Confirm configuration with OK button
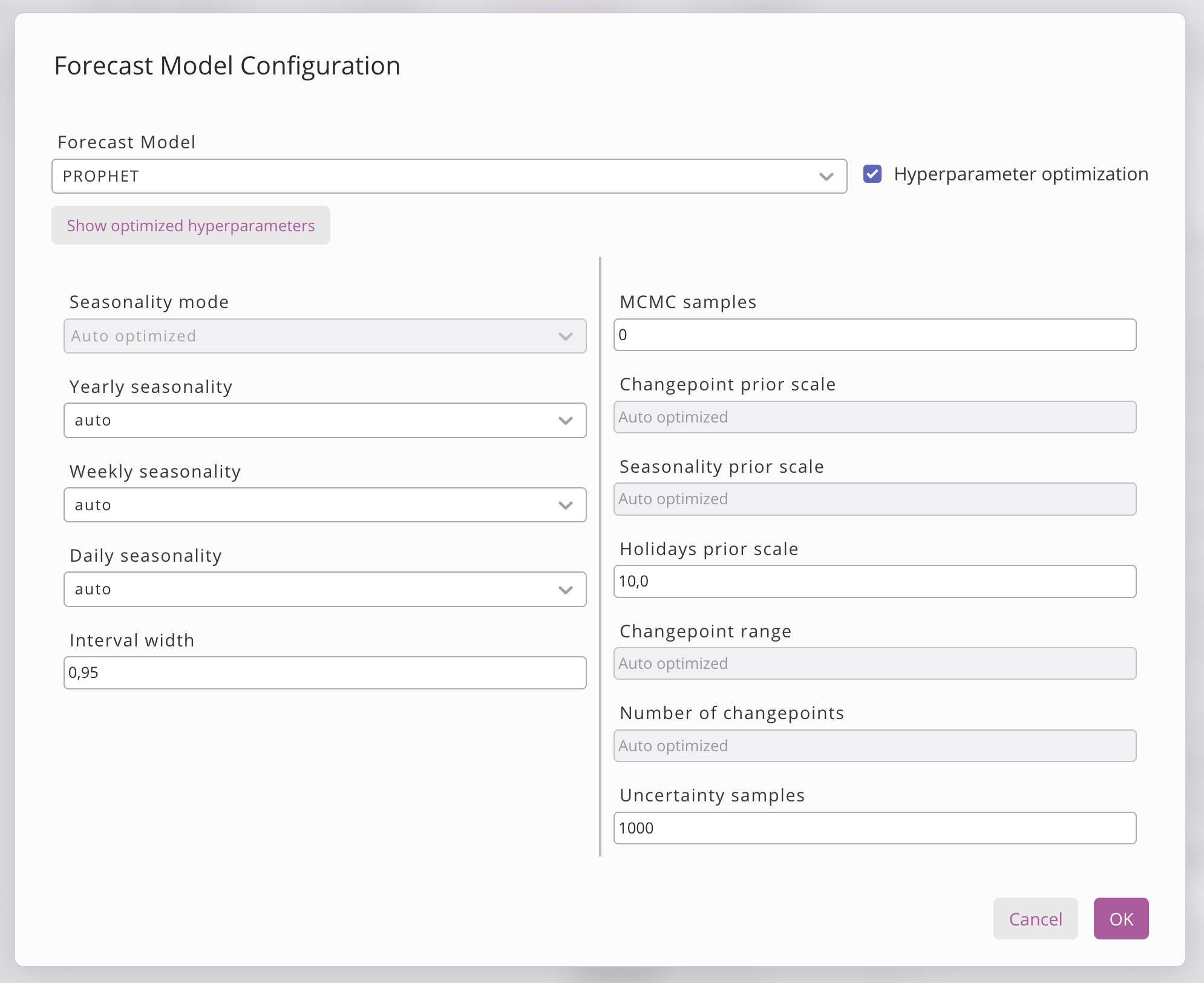The width and height of the screenshot is (1204, 983). click(x=1121, y=919)
